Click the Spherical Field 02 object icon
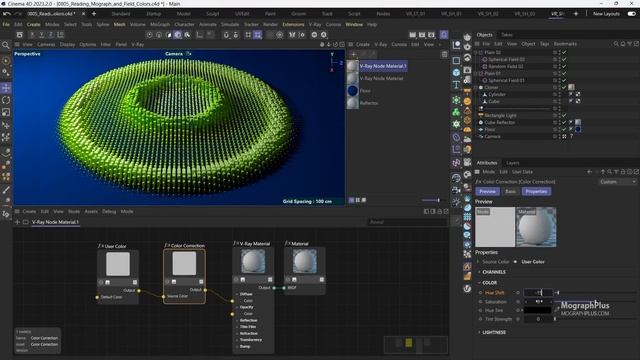The width and height of the screenshot is (640, 360). pos(484,60)
